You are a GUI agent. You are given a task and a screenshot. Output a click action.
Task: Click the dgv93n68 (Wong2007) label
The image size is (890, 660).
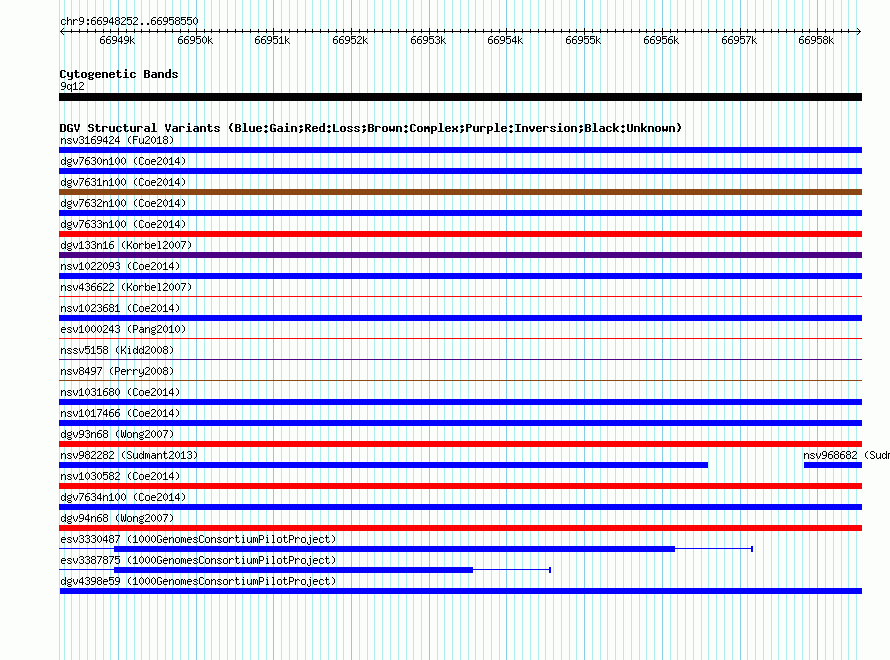(x=117, y=434)
